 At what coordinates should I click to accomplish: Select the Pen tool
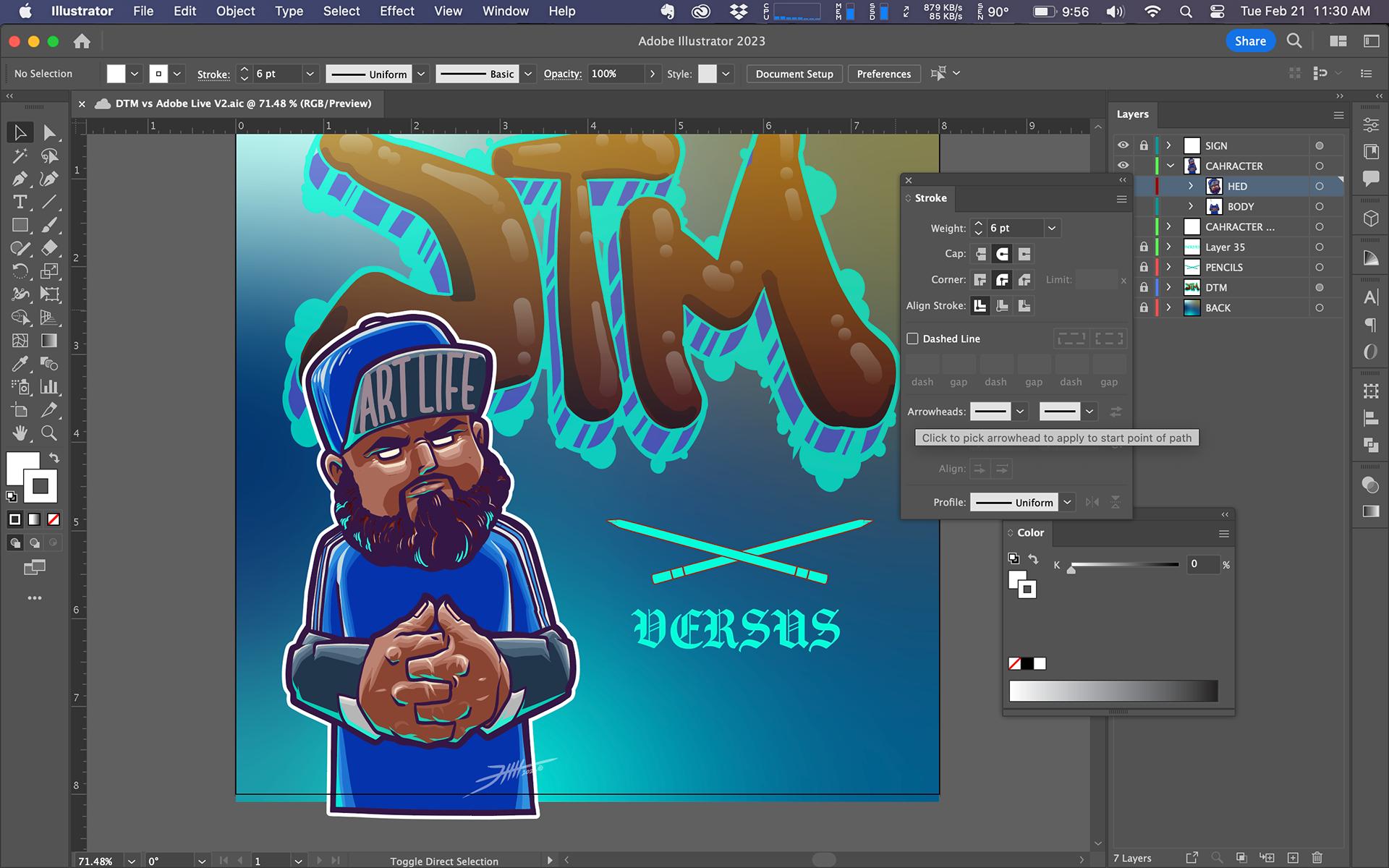pos(20,179)
